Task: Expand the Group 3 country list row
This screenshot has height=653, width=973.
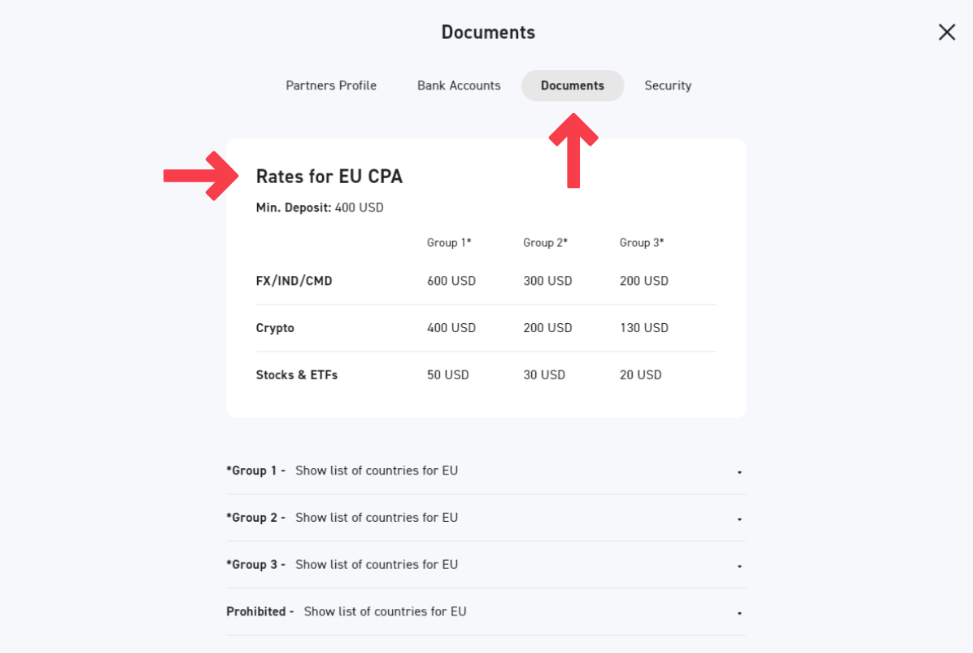Action: pos(376,565)
